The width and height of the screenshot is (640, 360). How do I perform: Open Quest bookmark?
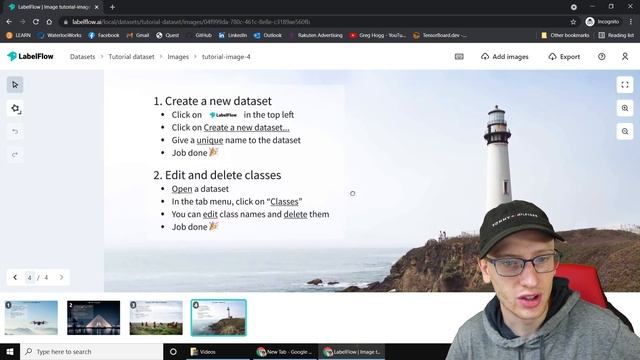[x=167, y=36]
